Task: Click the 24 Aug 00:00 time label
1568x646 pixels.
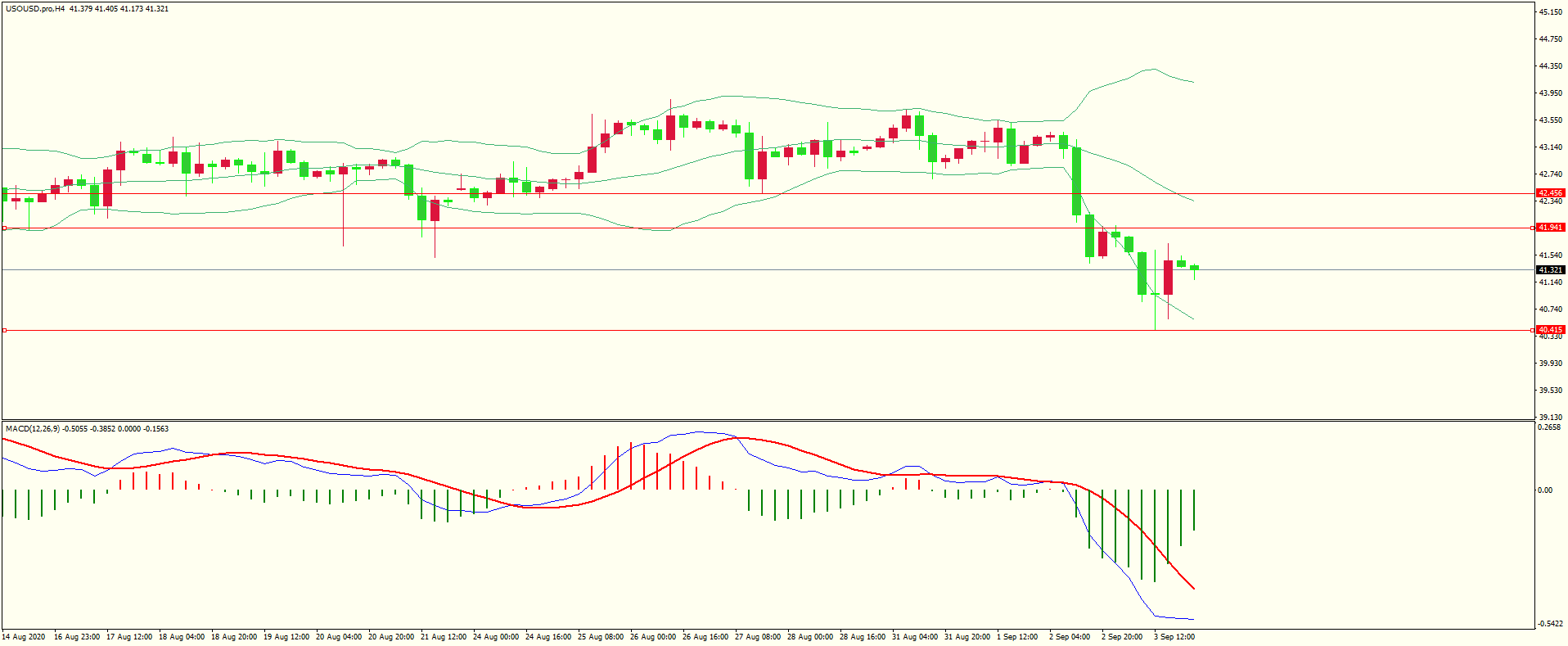Action: [496, 637]
